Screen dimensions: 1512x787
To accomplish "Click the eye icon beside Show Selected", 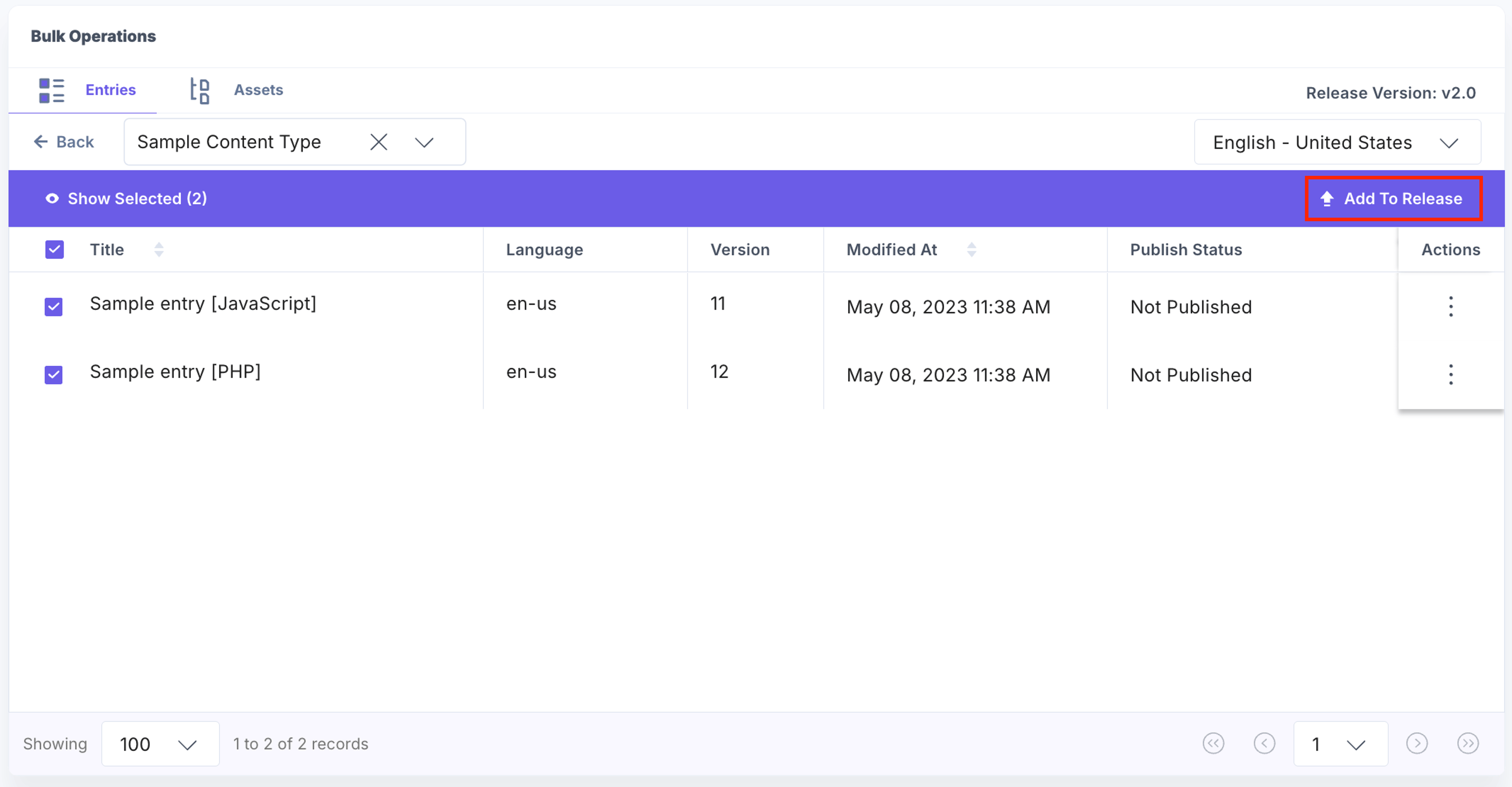I will tap(52, 198).
